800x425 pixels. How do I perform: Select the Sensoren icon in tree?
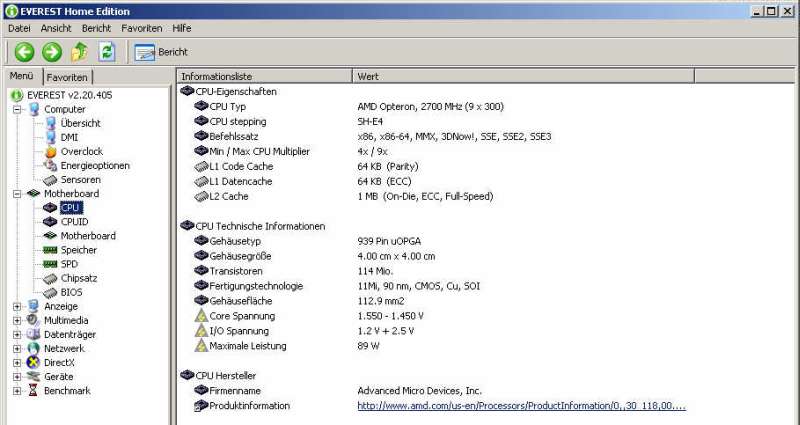click(x=50, y=180)
